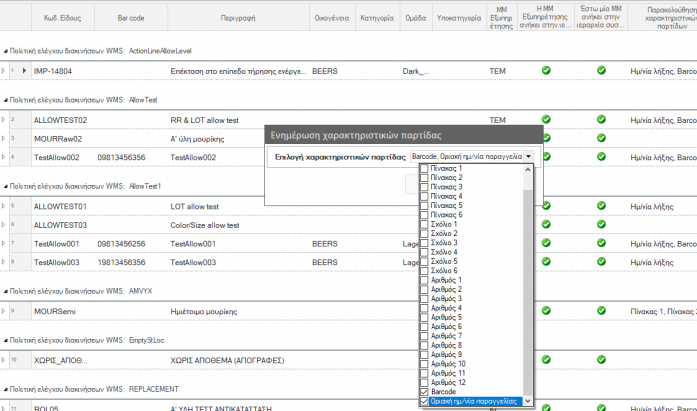This screenshot has width=697, height=411.
Task: Select the Dark_ group cell in IMP-14804 row
Action: (416, 71)
